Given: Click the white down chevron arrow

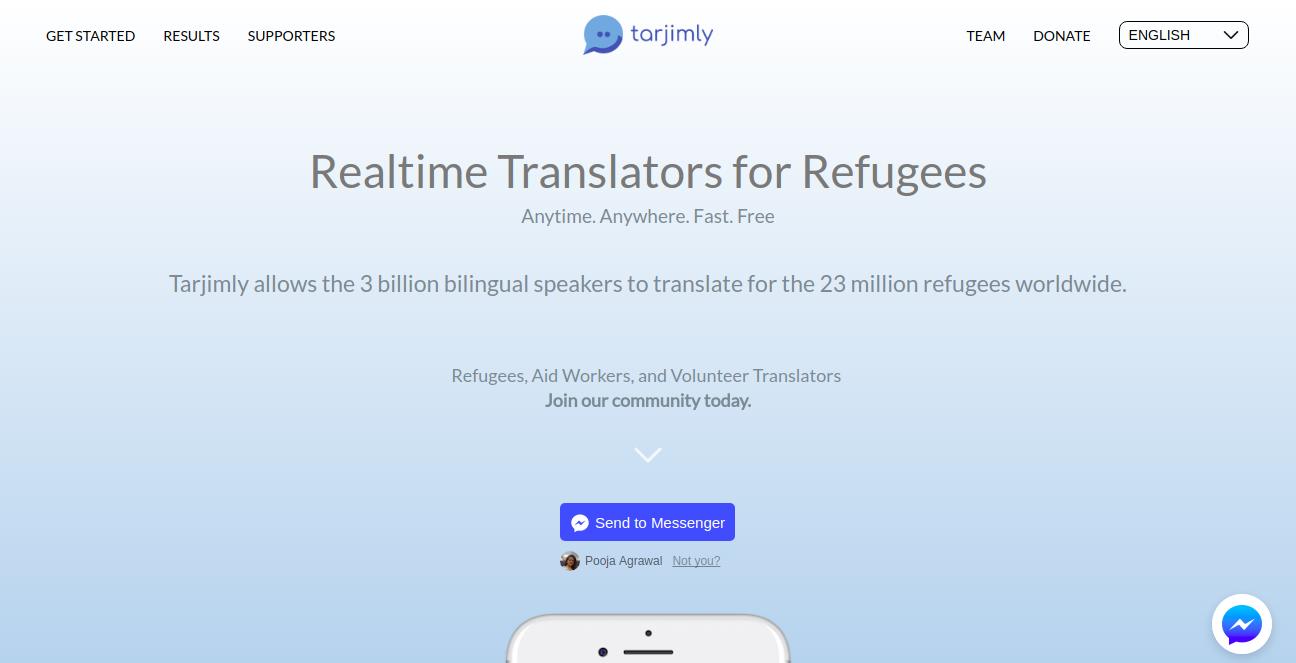Looking at the screenshot, I should click(648, 455).
